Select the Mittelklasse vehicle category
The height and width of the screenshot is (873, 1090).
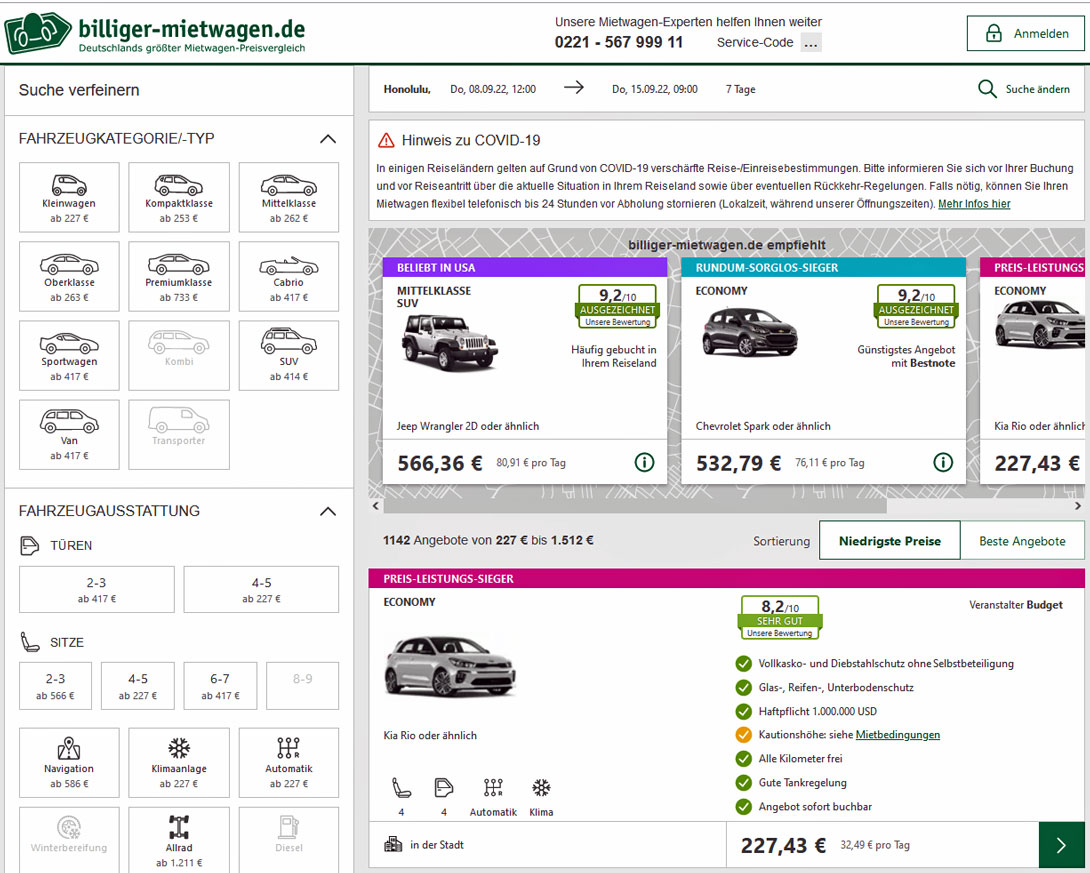coord(288,197)
